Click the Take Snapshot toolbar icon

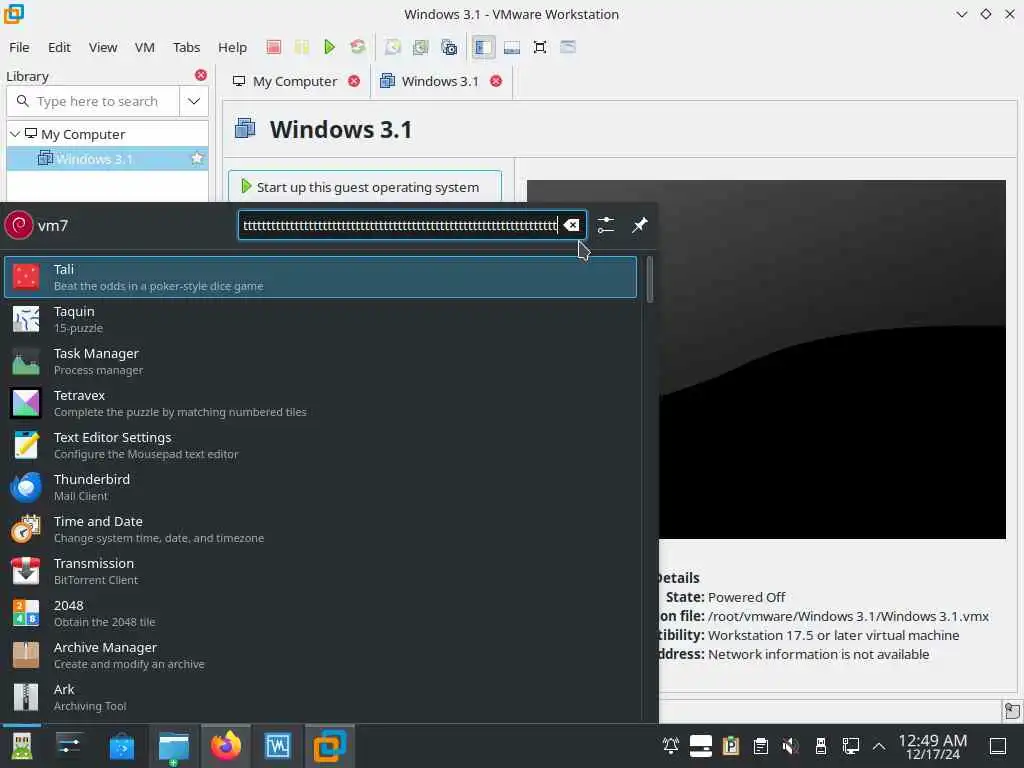(392, 47)
